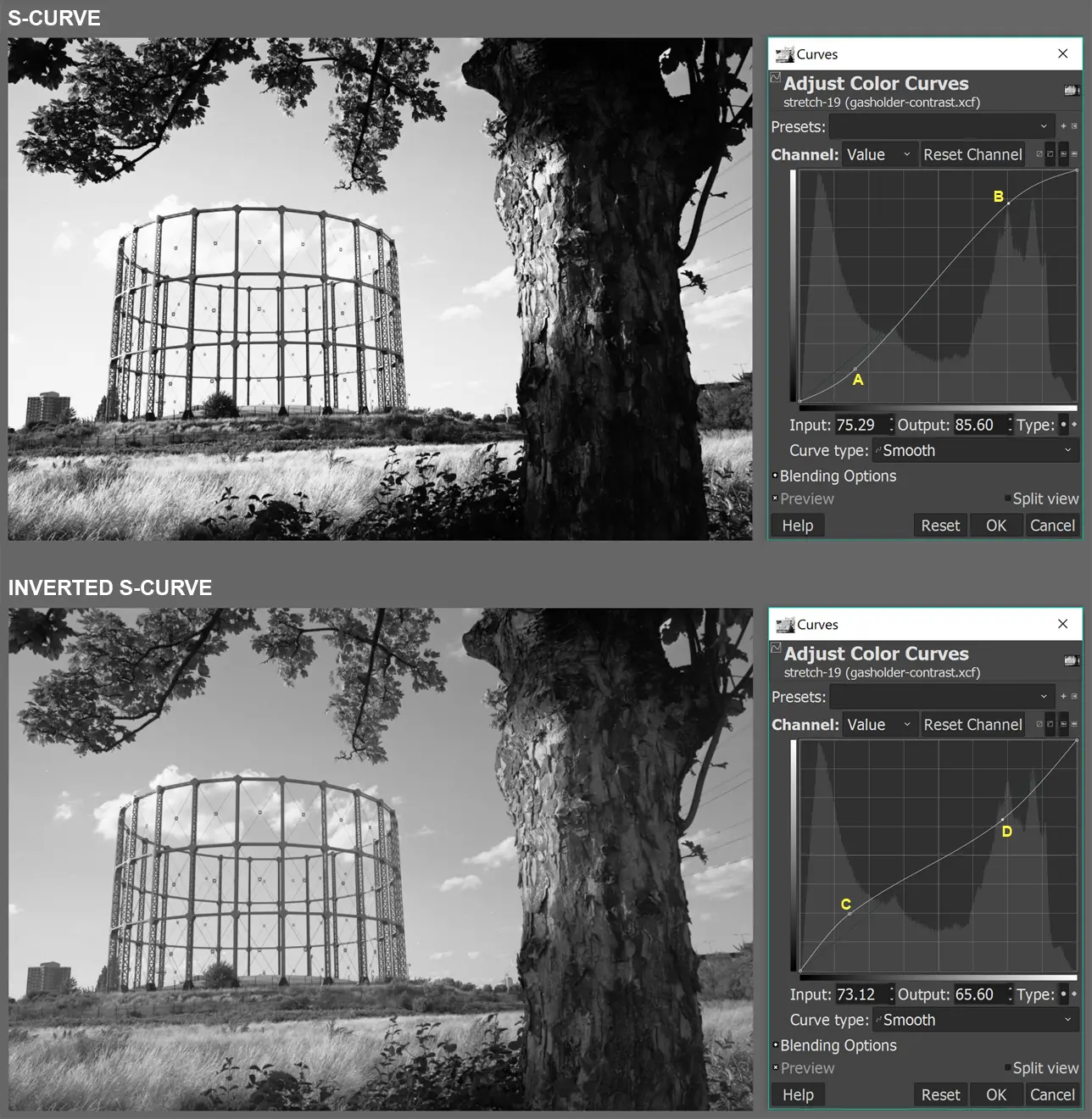Click plus icon to save preset in bottom Curves dialog
This screenshot has height=1119, width=1092.
[x=1063, y=696]
